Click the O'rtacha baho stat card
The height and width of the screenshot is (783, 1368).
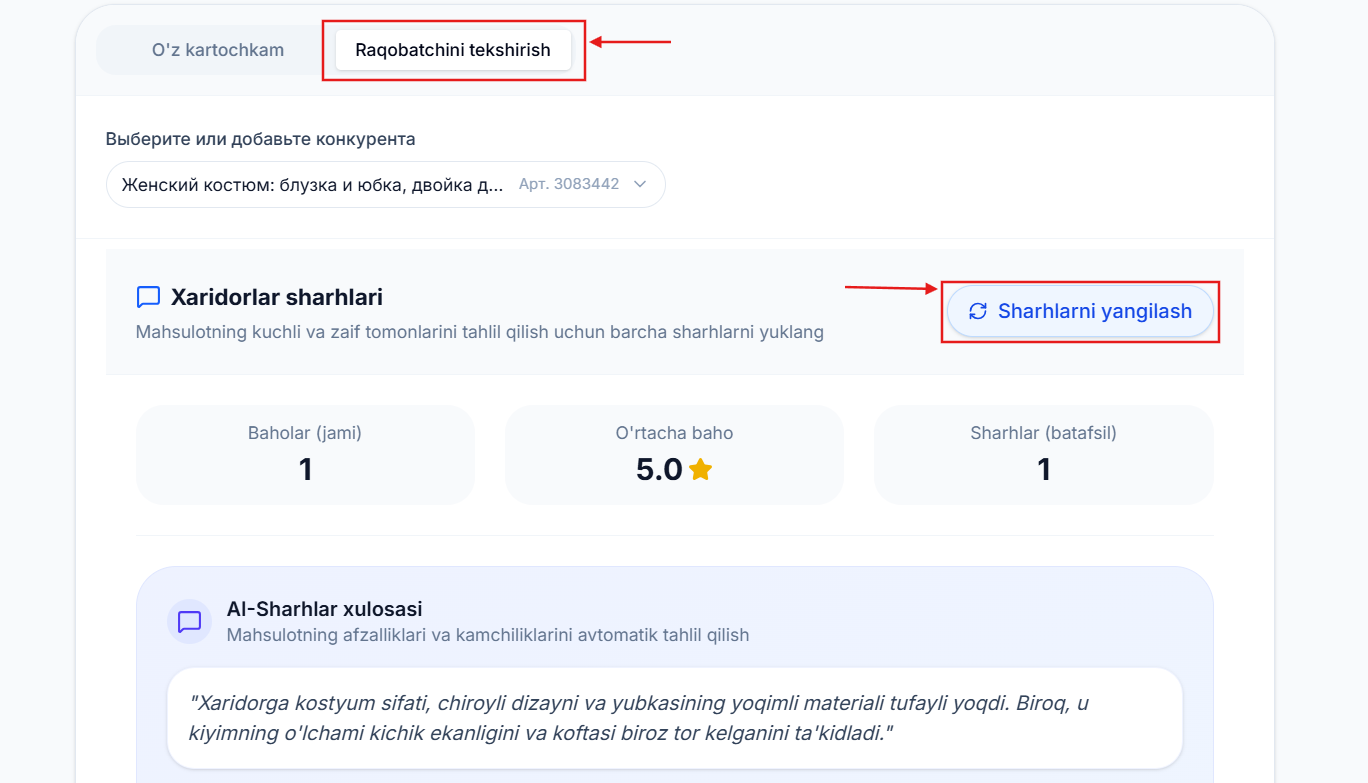coord(674,455)
